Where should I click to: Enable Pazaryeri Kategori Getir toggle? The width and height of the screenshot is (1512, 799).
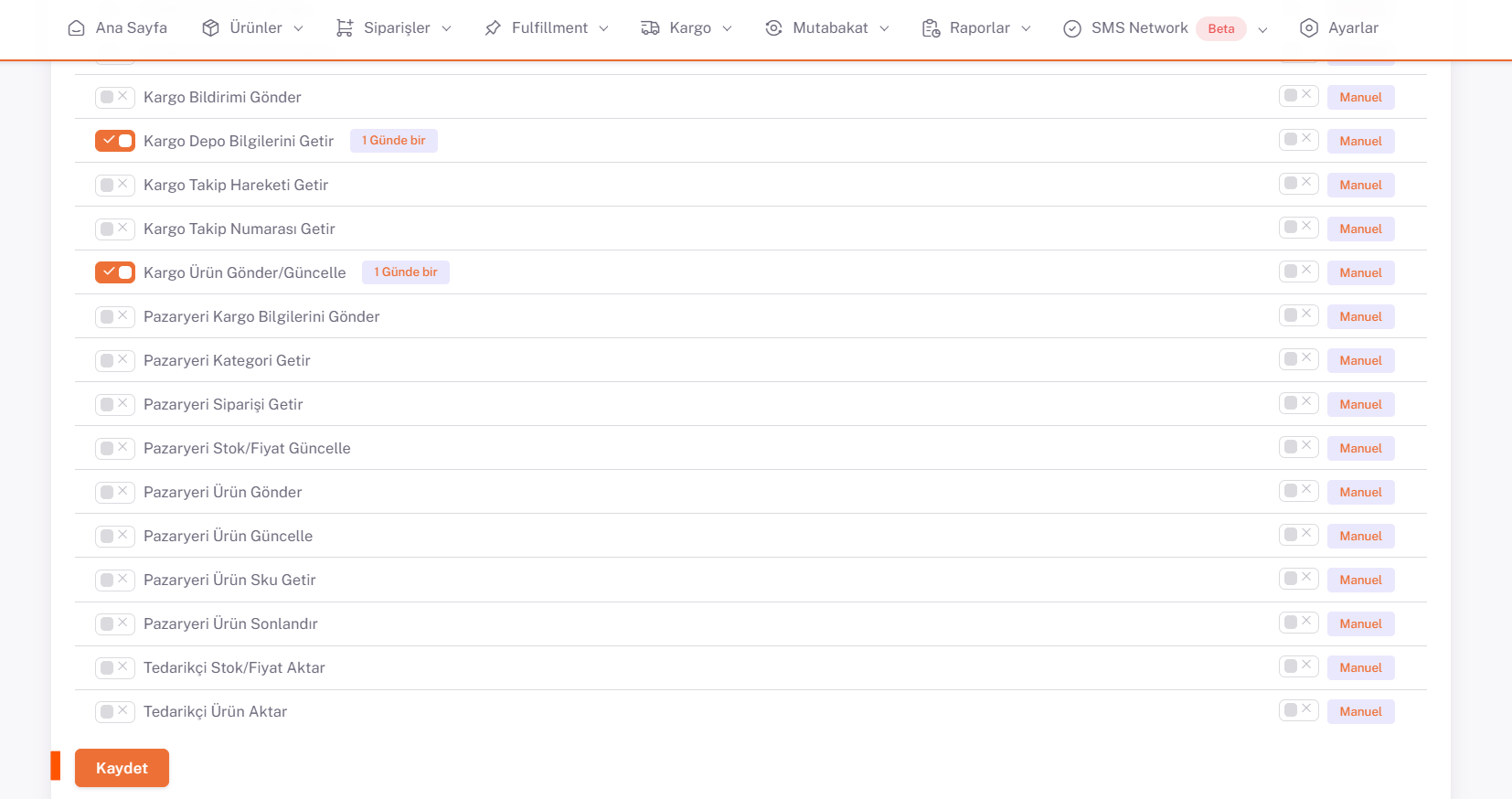pos(115,360)
